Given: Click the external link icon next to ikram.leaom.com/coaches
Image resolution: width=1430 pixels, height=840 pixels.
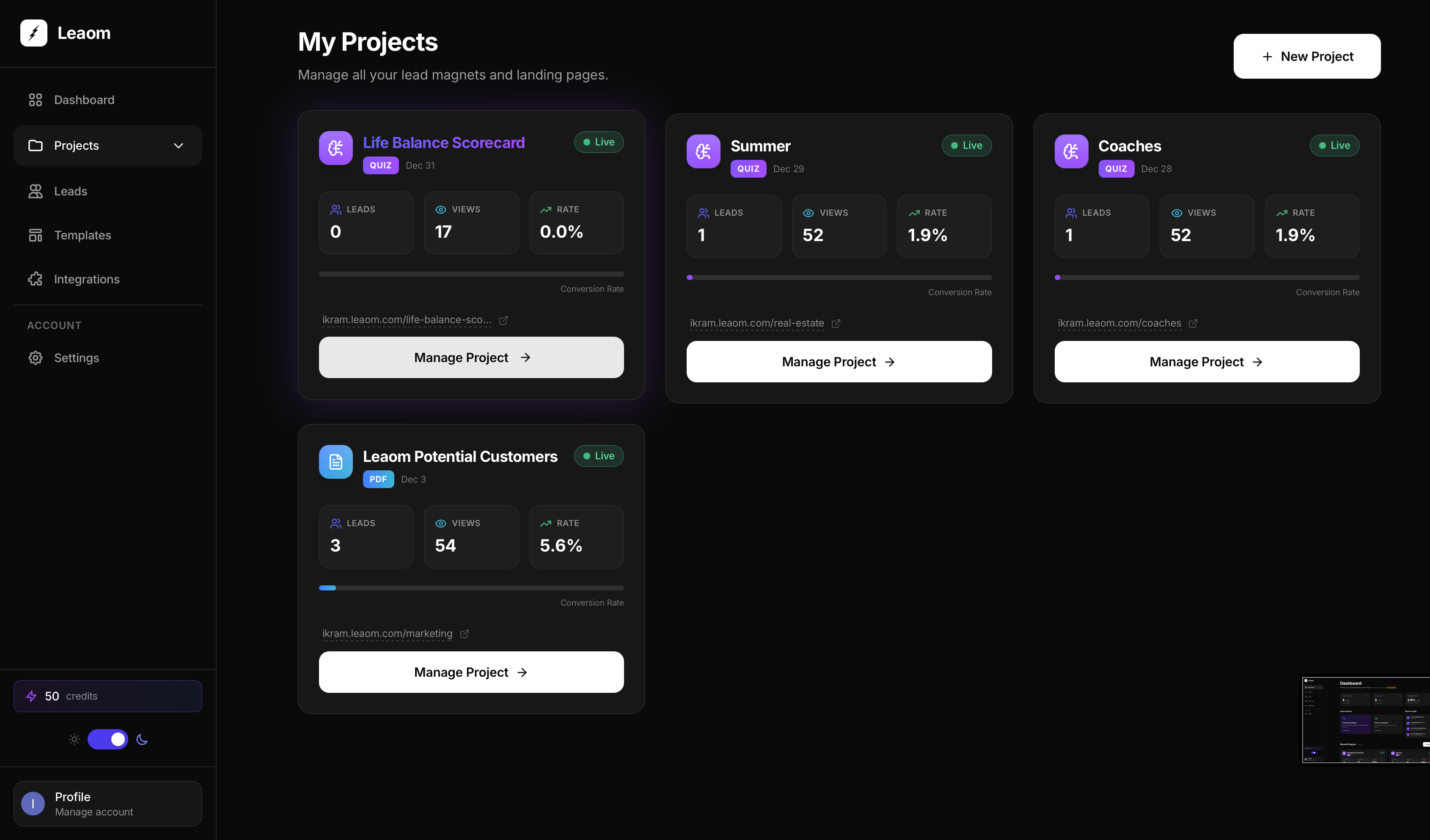Looking at the screenshot, I should (x=1193, y=323).
